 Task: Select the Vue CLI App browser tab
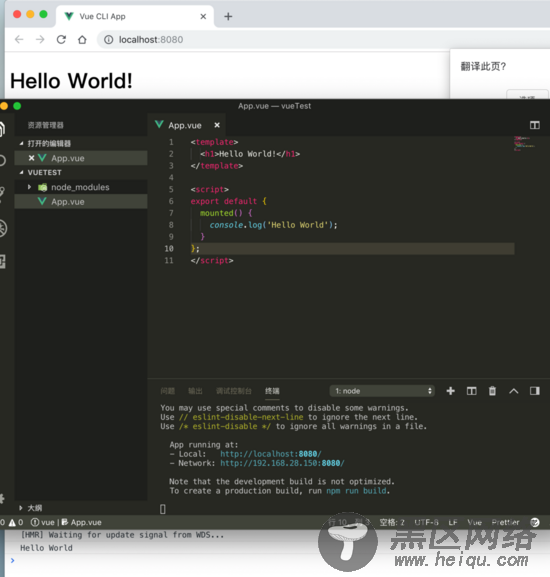135,17
